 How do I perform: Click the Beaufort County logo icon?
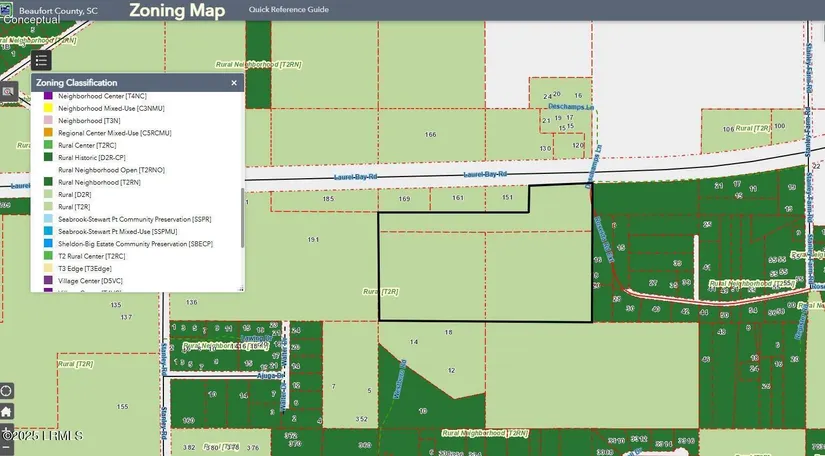(x=9, y=9)
